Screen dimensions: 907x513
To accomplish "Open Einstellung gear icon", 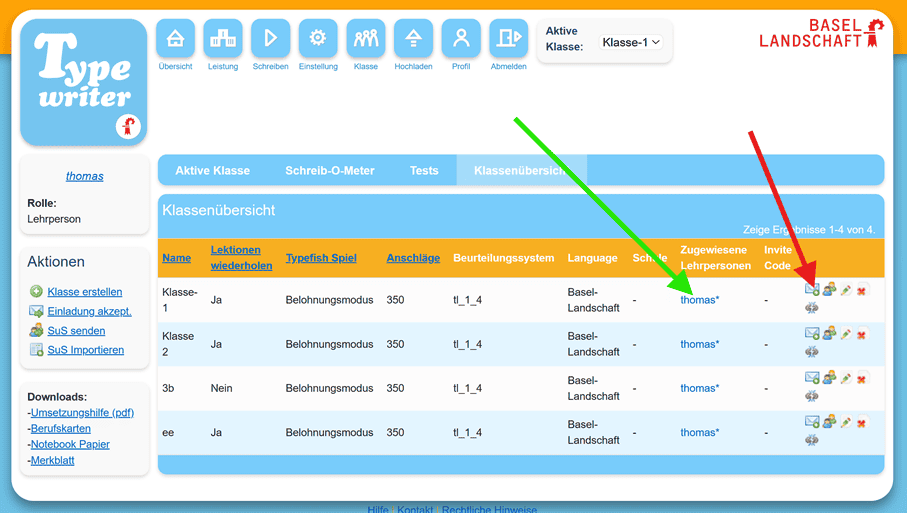I will pos(318,39).
